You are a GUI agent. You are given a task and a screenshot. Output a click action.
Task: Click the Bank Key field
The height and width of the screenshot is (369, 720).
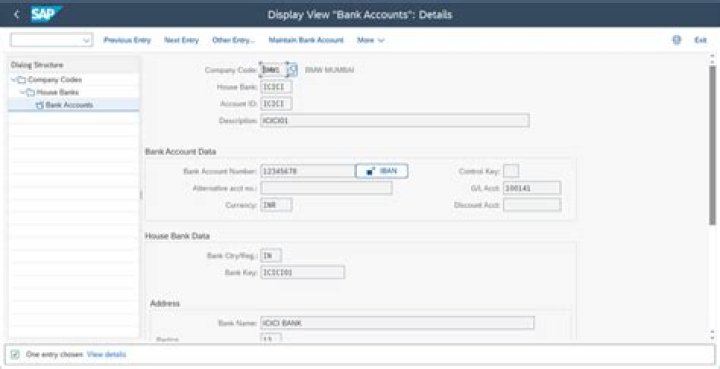[302, 273]
